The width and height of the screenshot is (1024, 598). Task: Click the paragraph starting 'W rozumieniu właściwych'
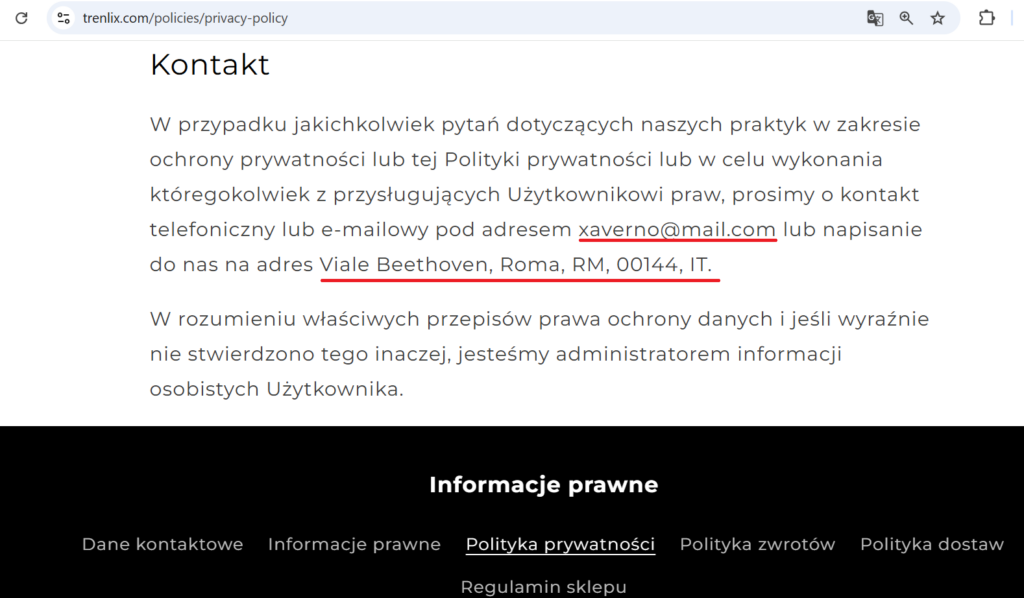click(539, 354)
